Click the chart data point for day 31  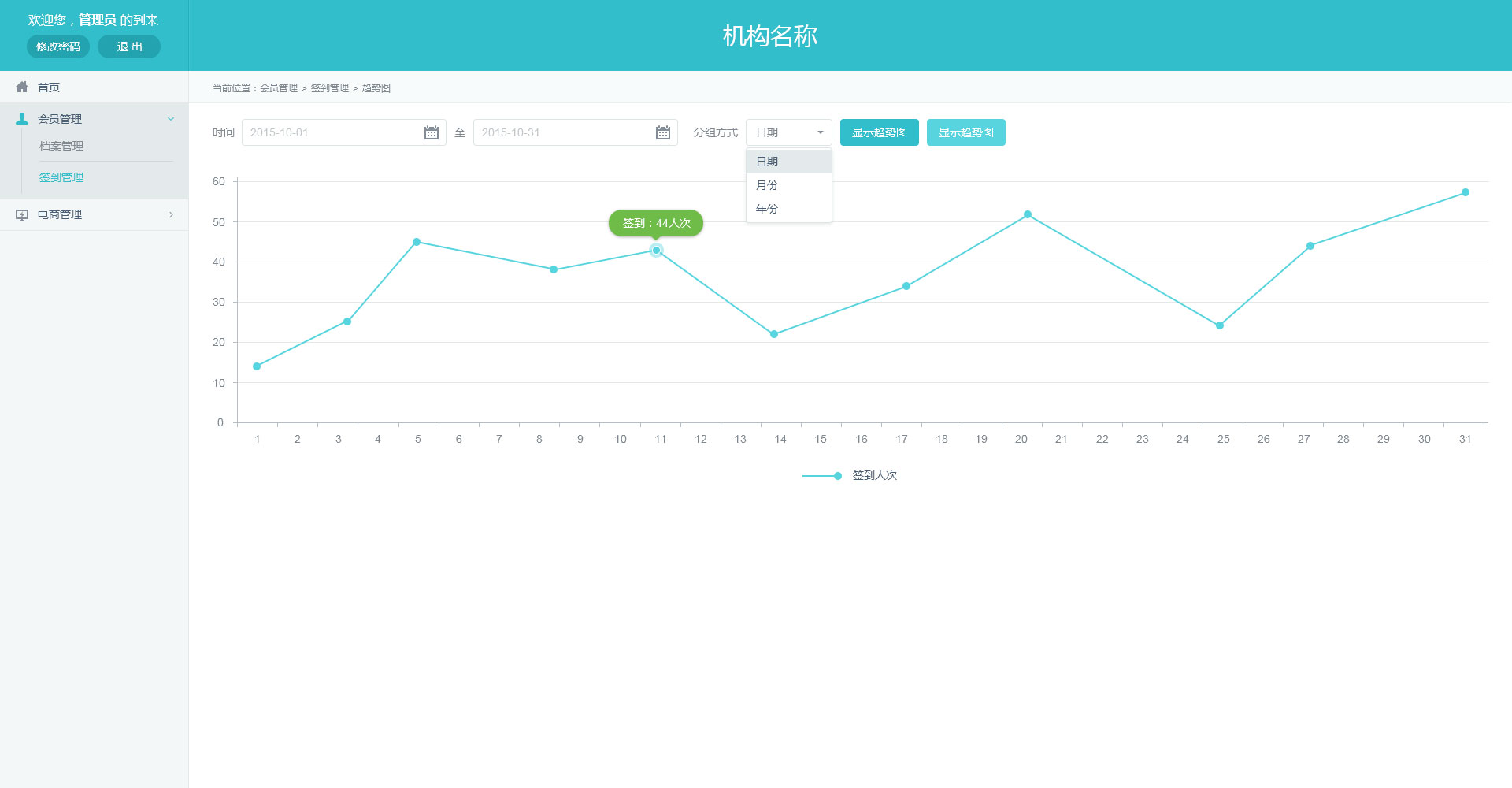pos(1466,192)
